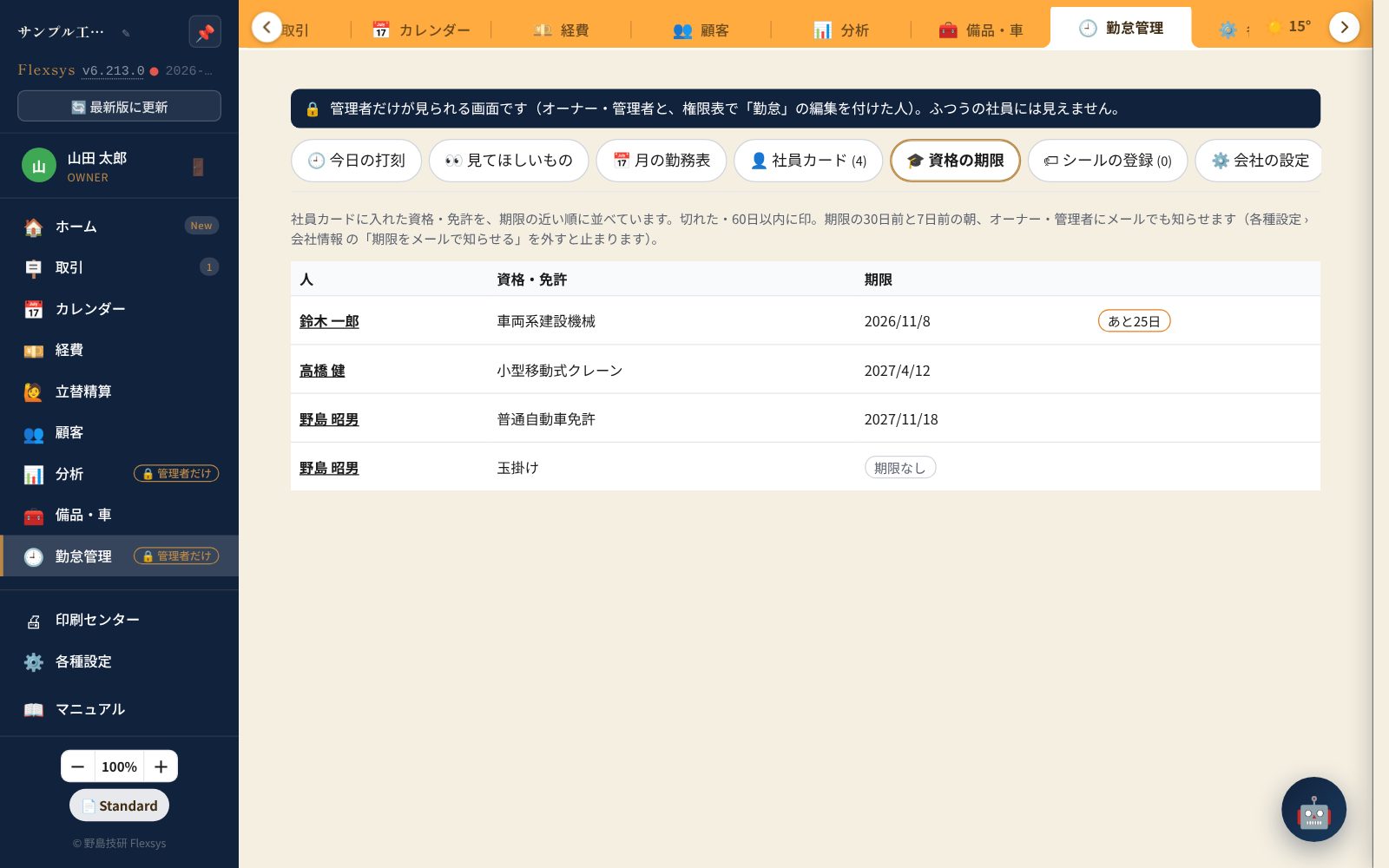Increase zoom with the plus button
The image size is (1389, 868).
click(161, 766)
